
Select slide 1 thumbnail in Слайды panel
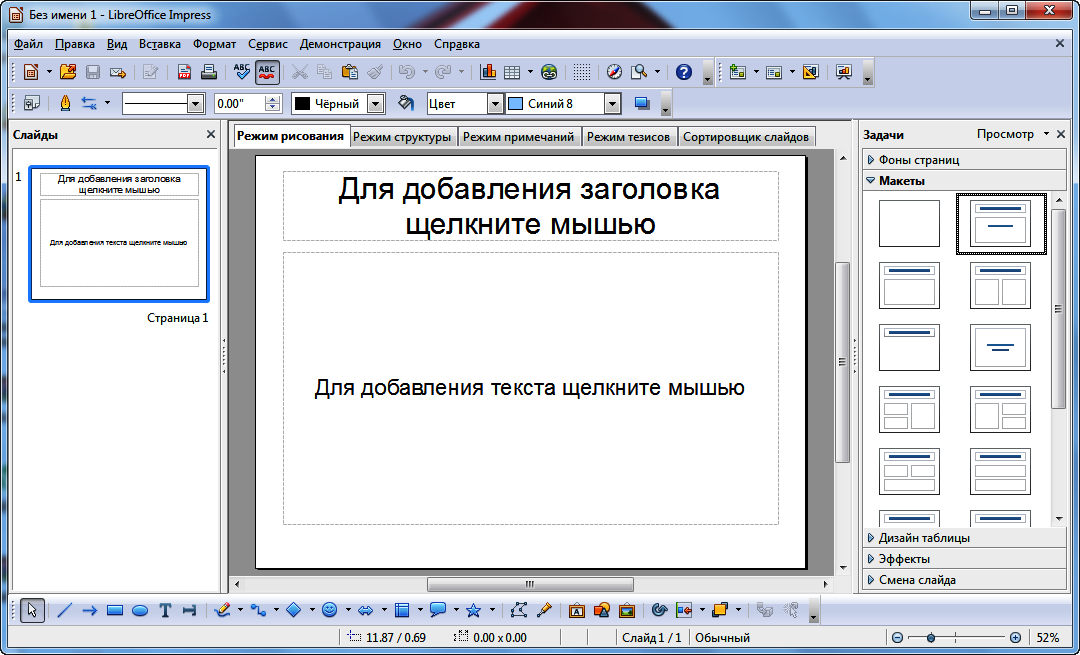[119, 233]
